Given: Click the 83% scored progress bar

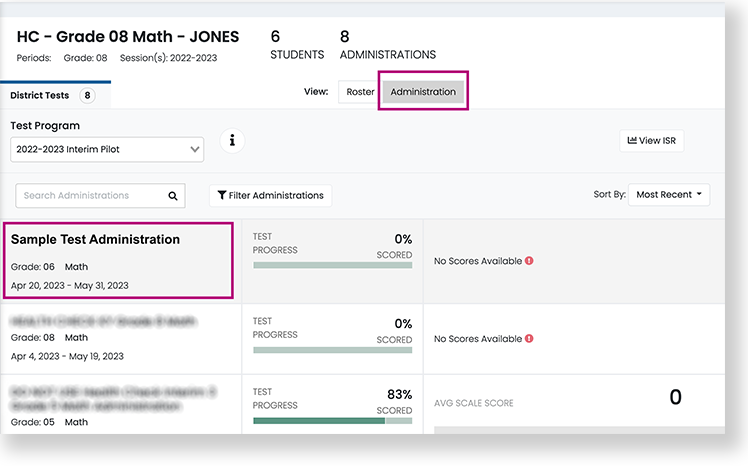Looking at the screenshot, I should click(332, 421).
